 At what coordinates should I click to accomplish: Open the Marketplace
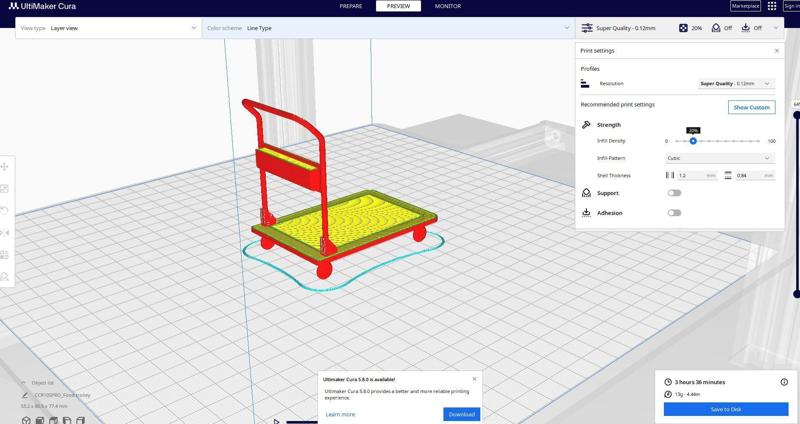point(745,6)
